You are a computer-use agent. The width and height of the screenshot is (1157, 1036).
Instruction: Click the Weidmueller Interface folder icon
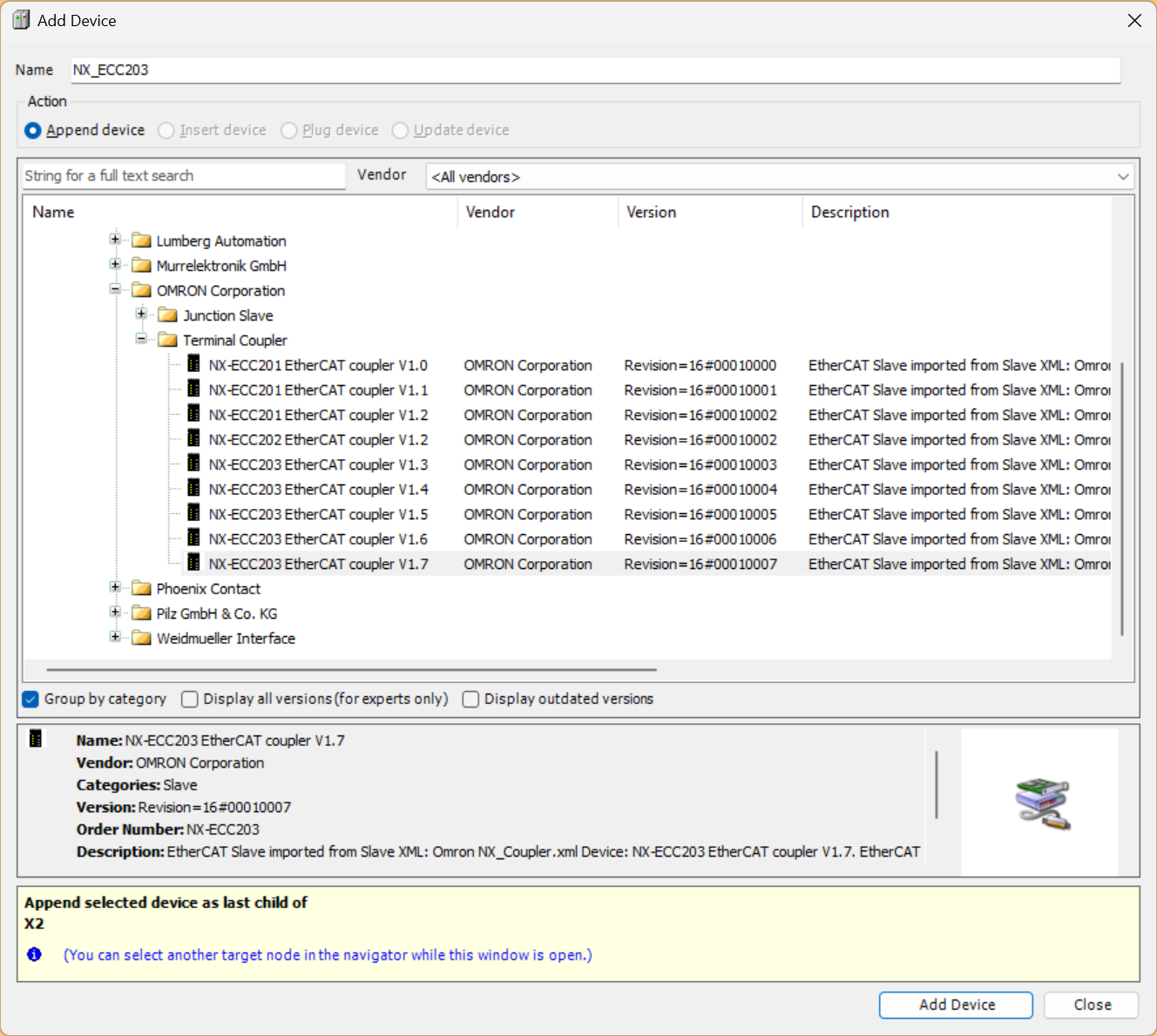(141, 638)
